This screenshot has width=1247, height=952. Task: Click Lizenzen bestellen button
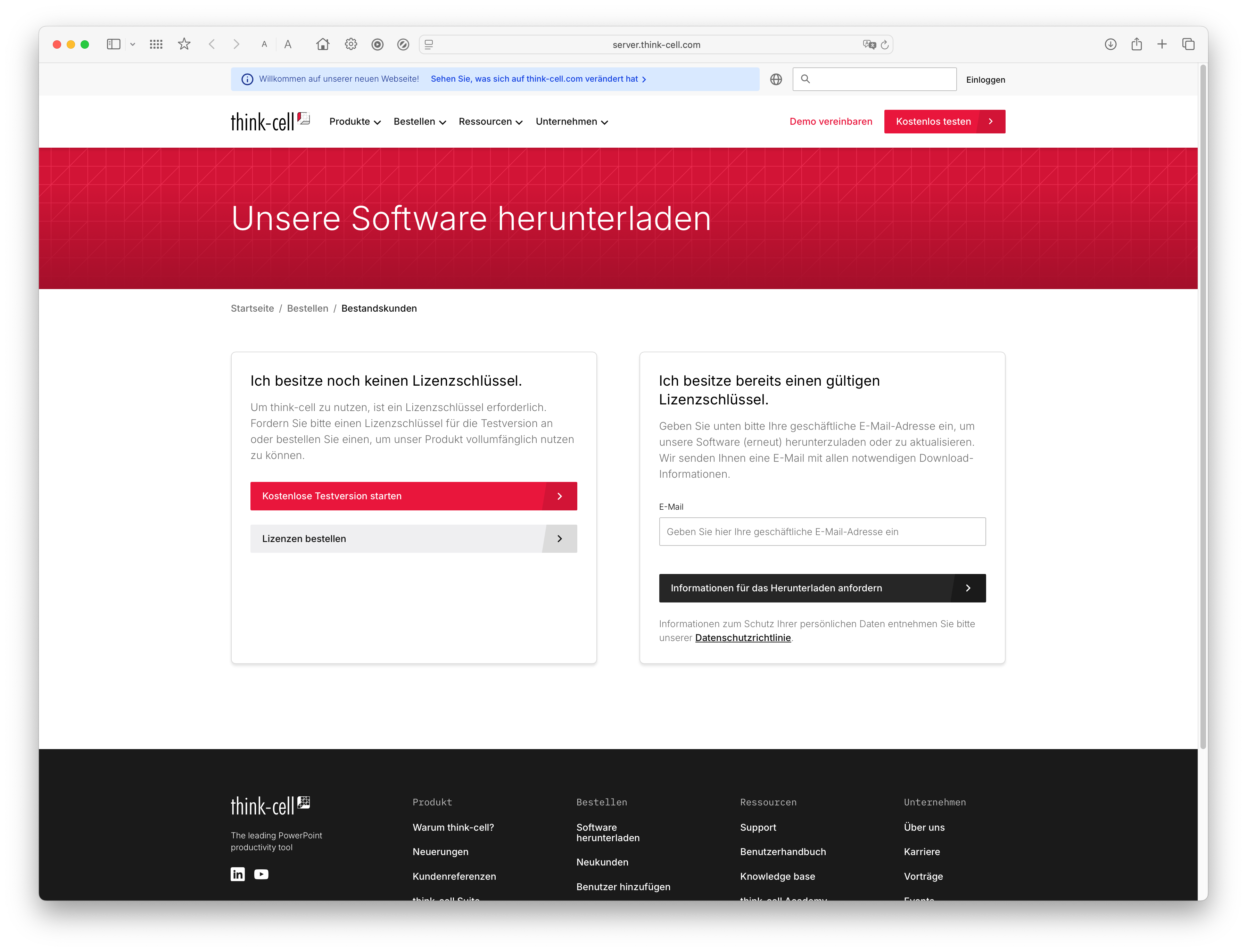coord(414,538)
